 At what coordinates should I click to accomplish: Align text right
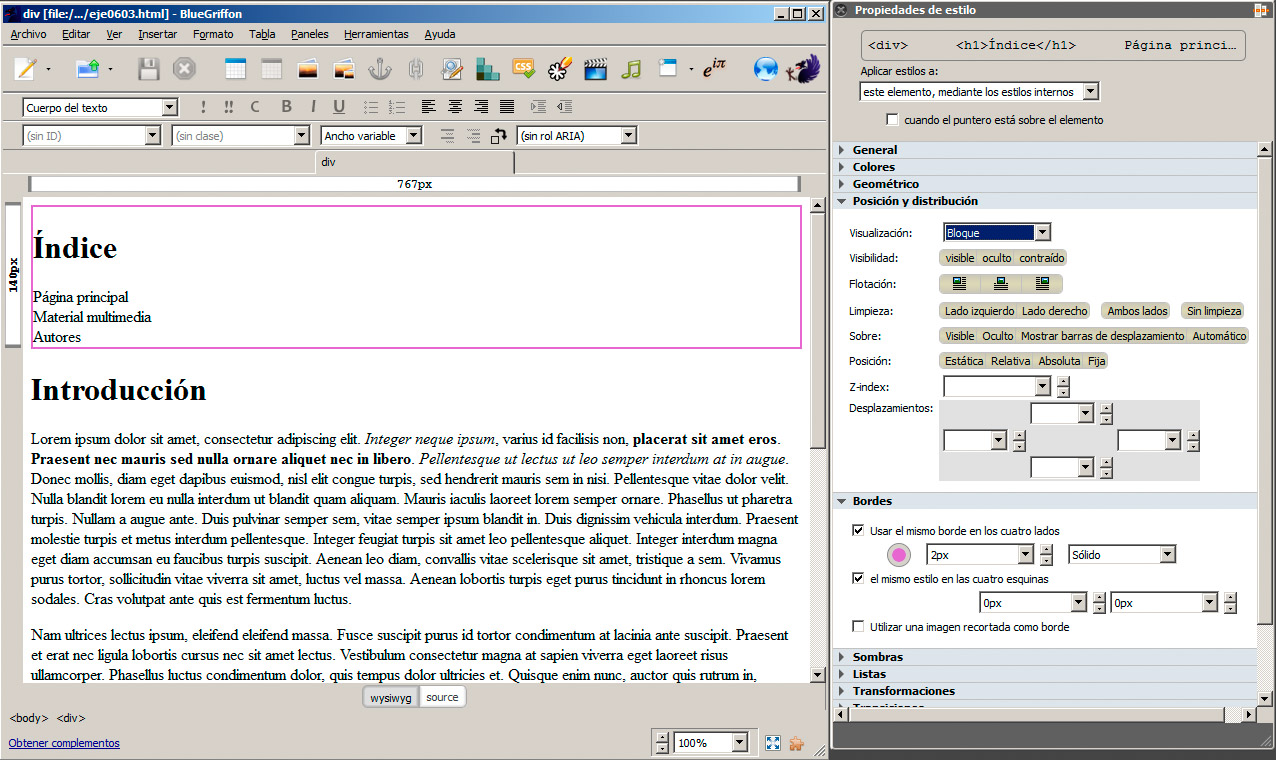[x=481, y=107]
